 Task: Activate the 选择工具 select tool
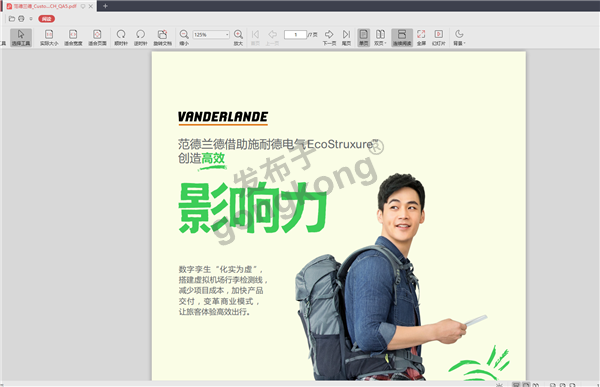(x=21, y=38)
